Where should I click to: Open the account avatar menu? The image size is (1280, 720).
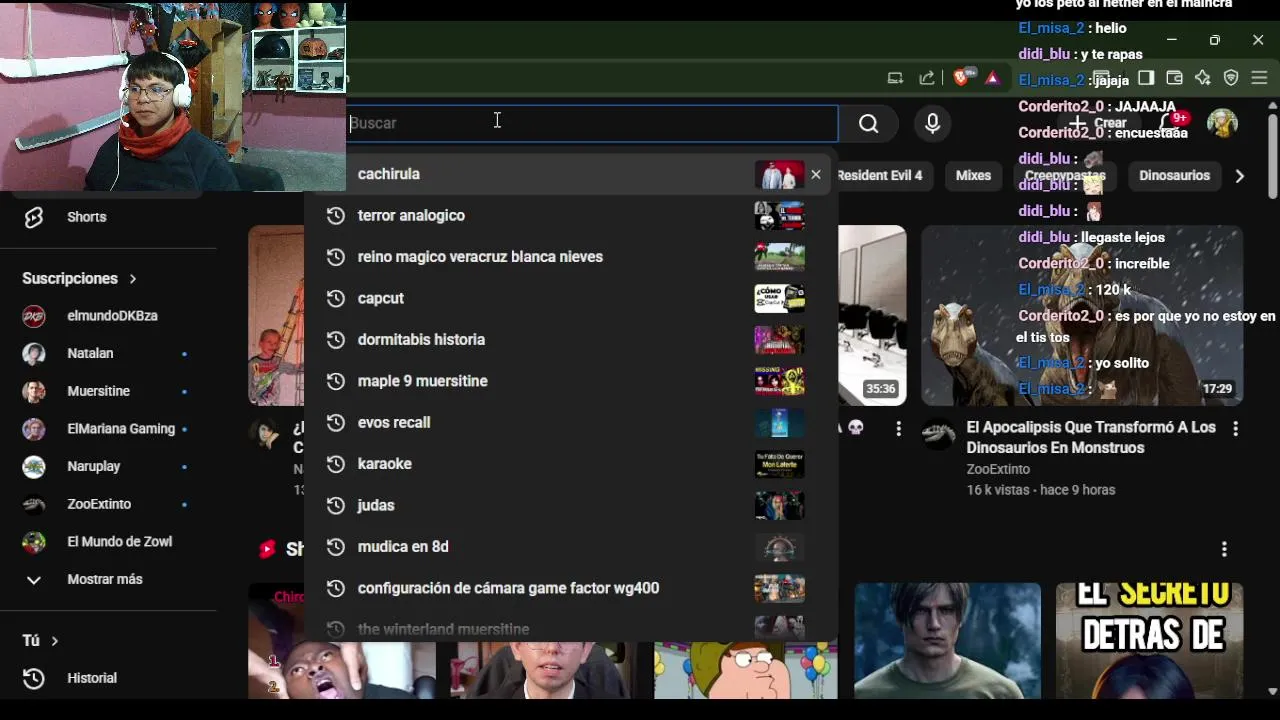tap(1222, 123)
